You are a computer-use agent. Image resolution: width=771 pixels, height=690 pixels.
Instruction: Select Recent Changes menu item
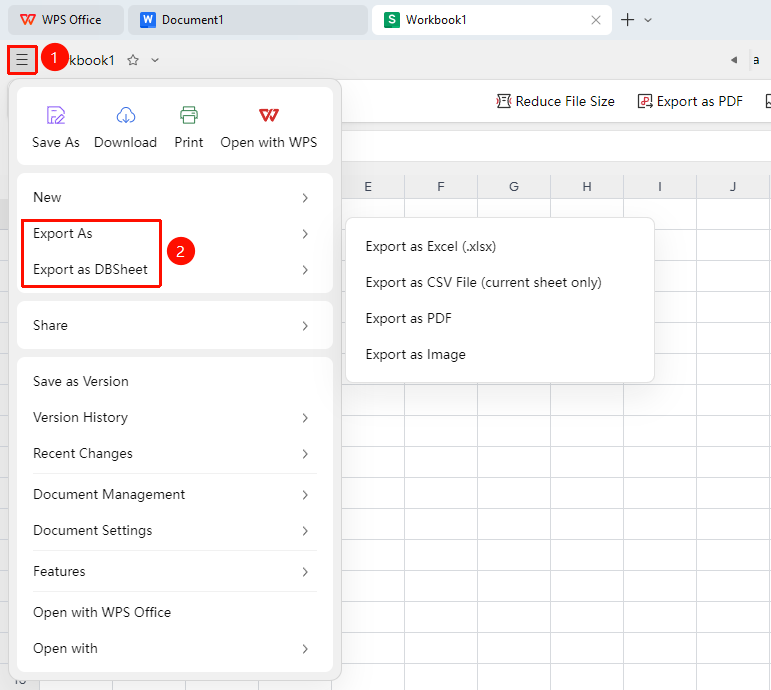point(175,453)
